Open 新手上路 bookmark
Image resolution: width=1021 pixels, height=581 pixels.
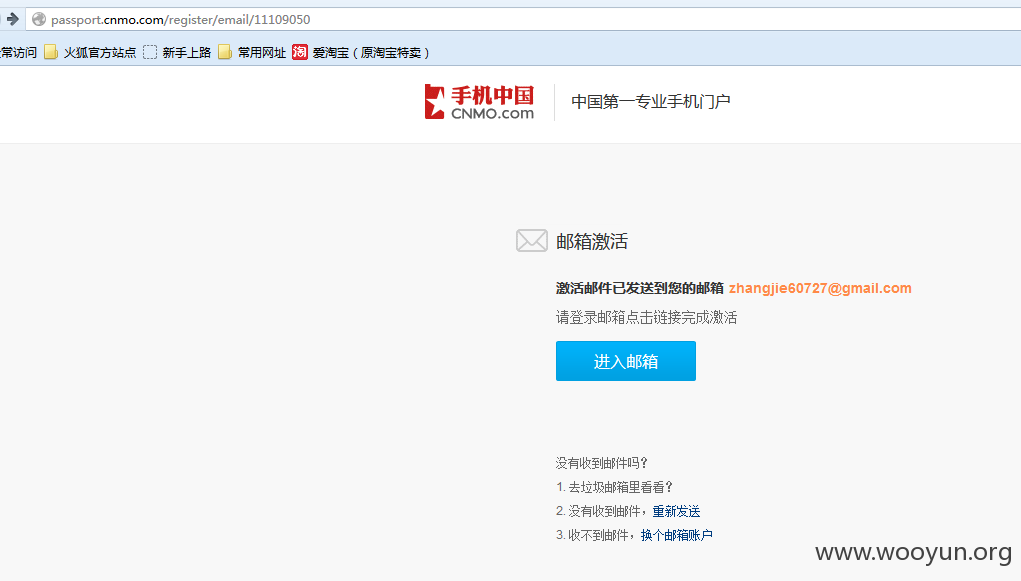(x=177, y=53)
